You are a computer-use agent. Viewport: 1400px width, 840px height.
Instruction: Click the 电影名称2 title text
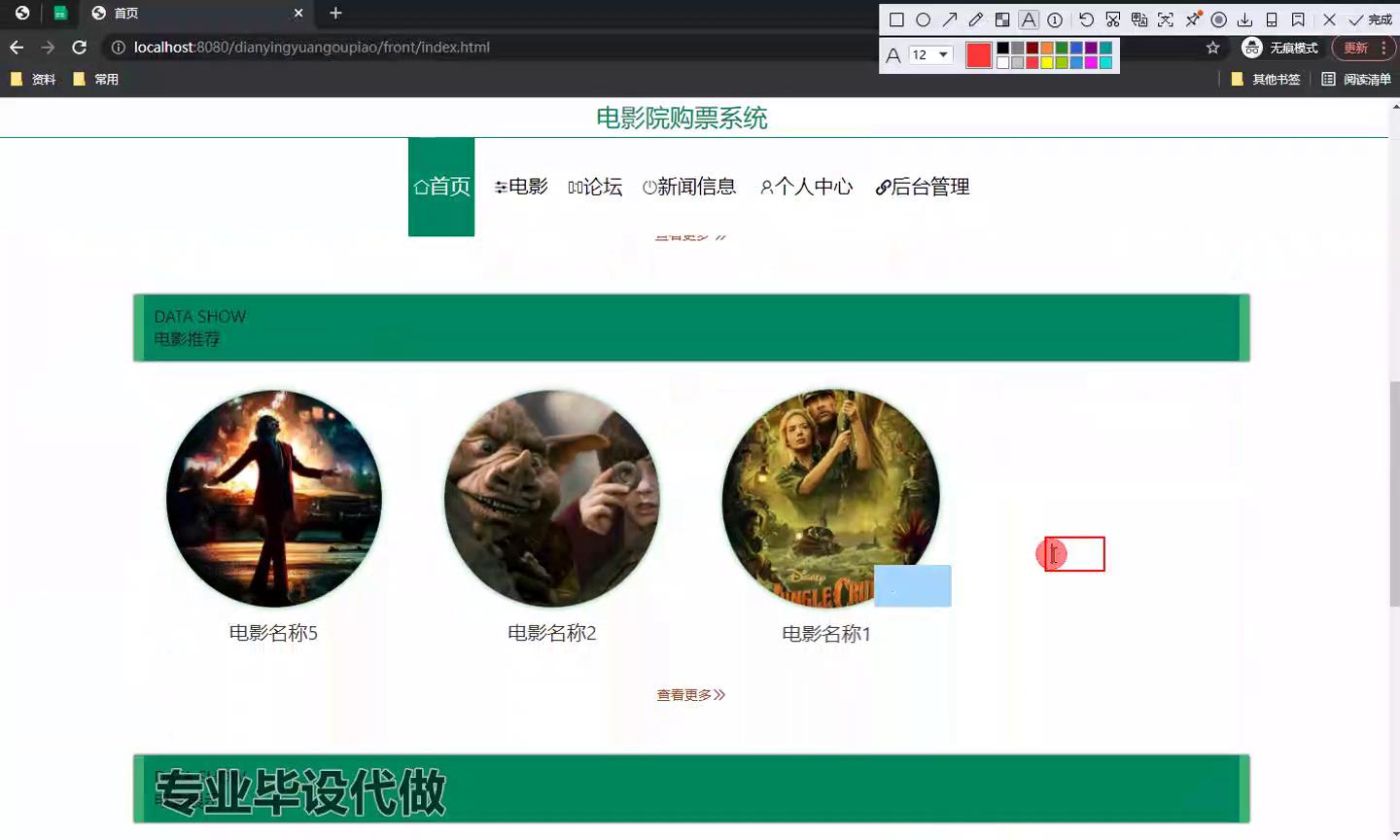click(552, 633)
